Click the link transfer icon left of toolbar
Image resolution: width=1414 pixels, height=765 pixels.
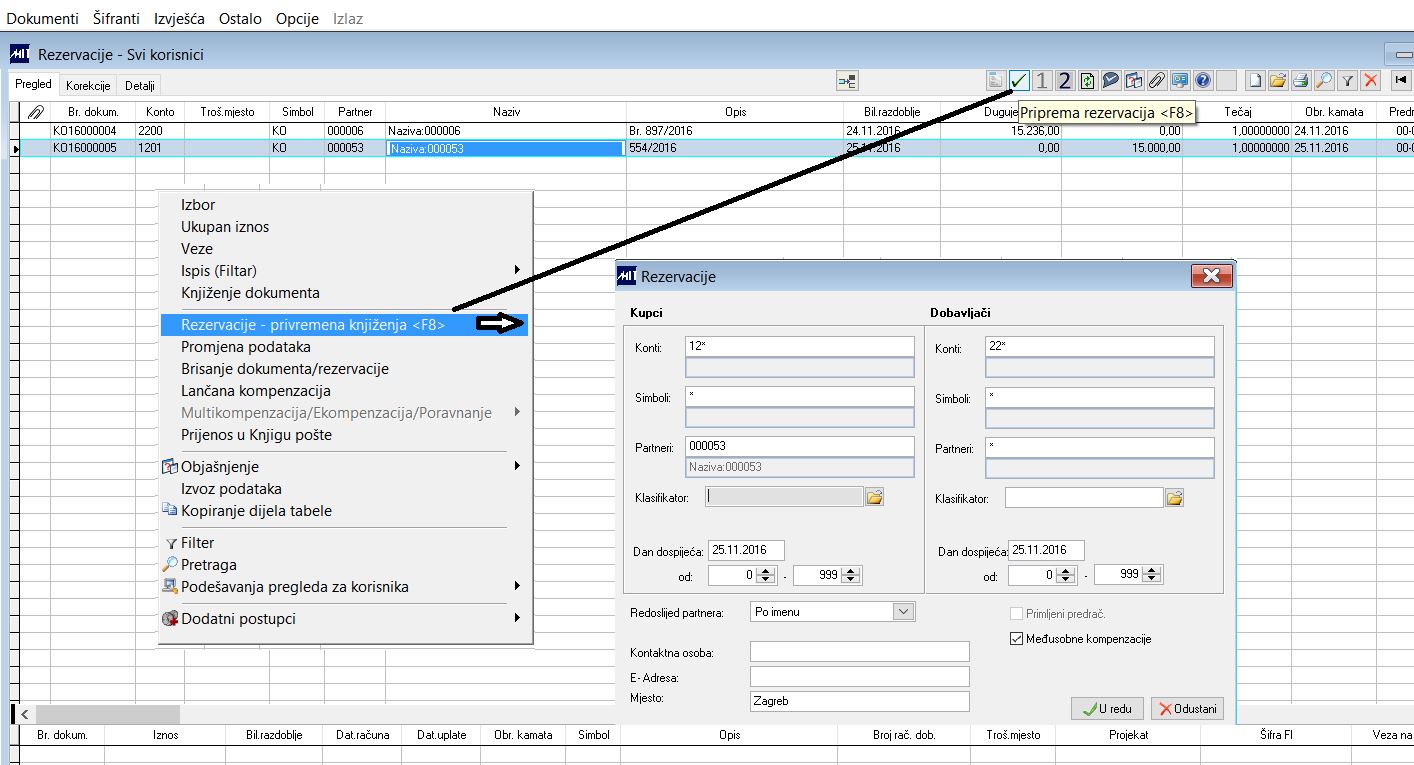click(847, 81)
